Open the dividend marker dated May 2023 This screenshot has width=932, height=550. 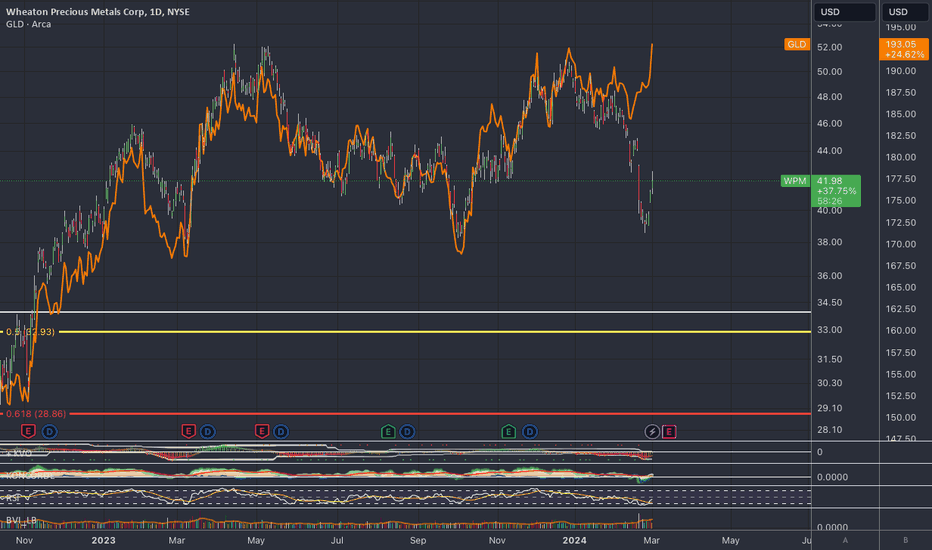click(281, 431)
